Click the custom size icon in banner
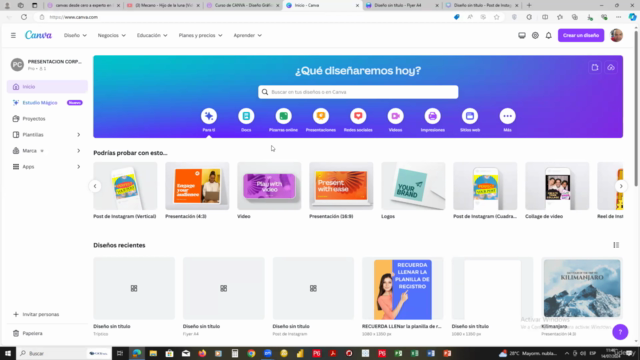The image size is (640, 360). pyautogui.click(x=595, y=68)
